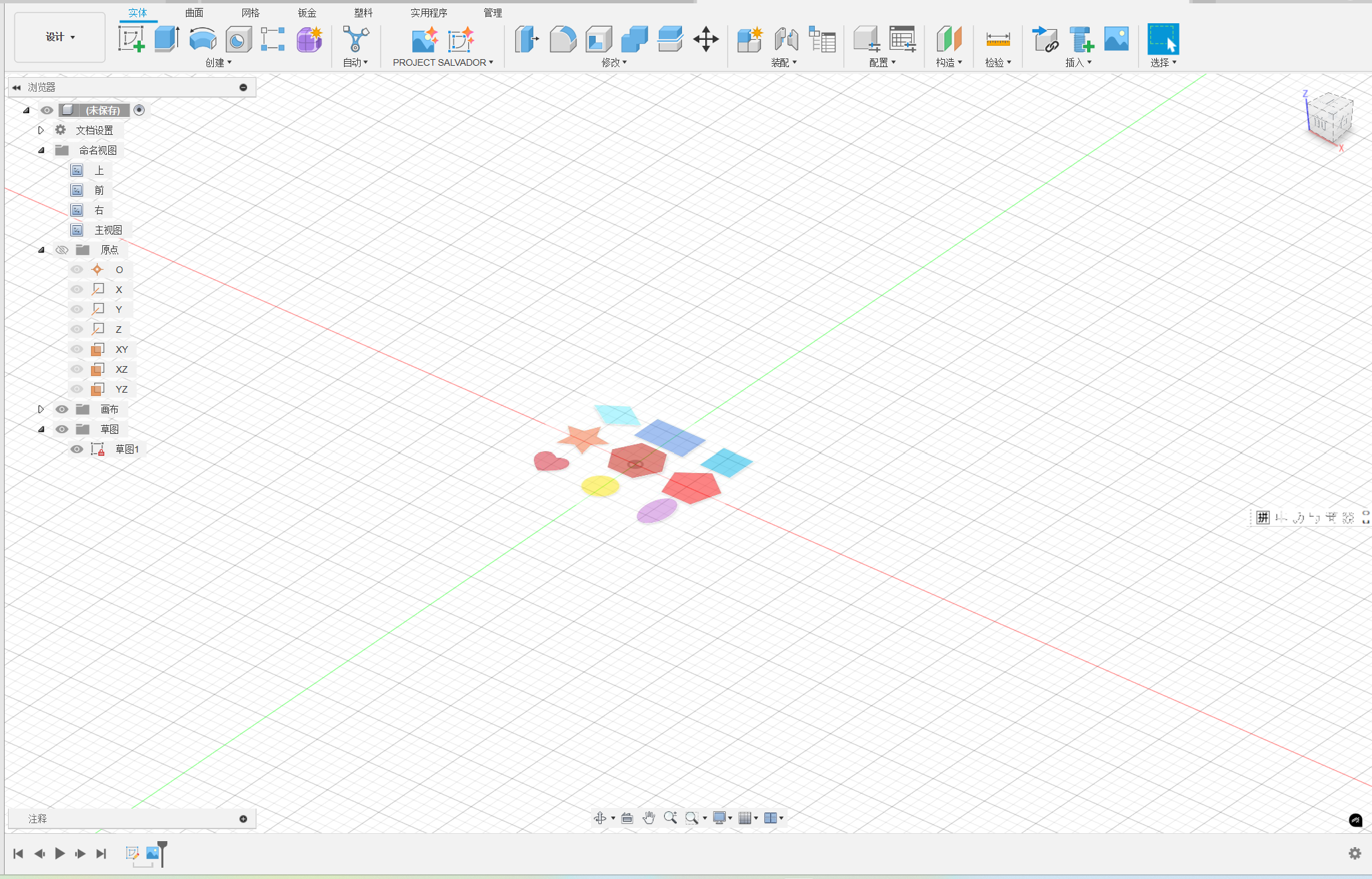Switch to the 钣金 tab
This screenshot has height=879, width=1372.
click(x=307, y=13)
